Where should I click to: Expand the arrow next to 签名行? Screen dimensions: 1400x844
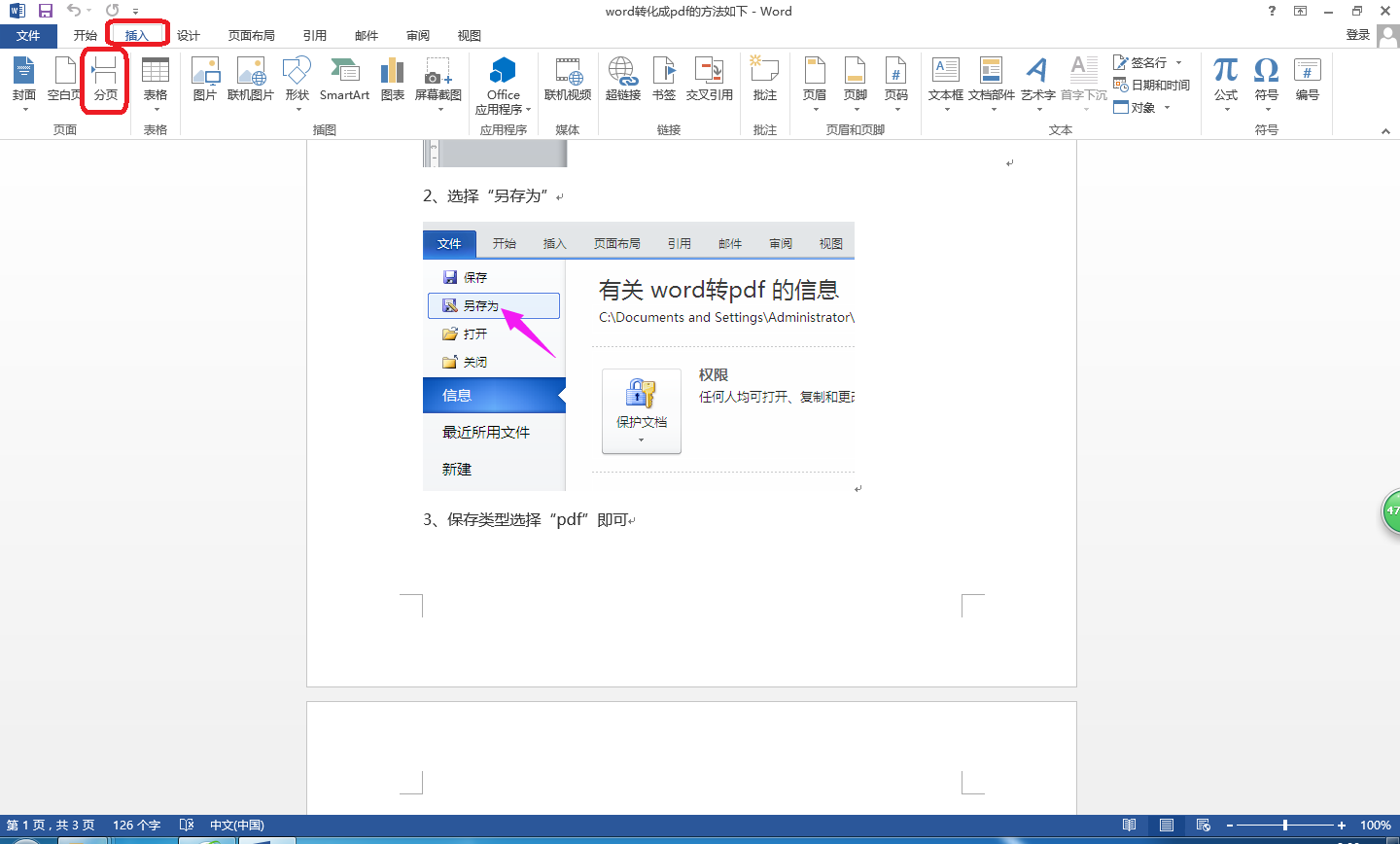click(1178, 62)
